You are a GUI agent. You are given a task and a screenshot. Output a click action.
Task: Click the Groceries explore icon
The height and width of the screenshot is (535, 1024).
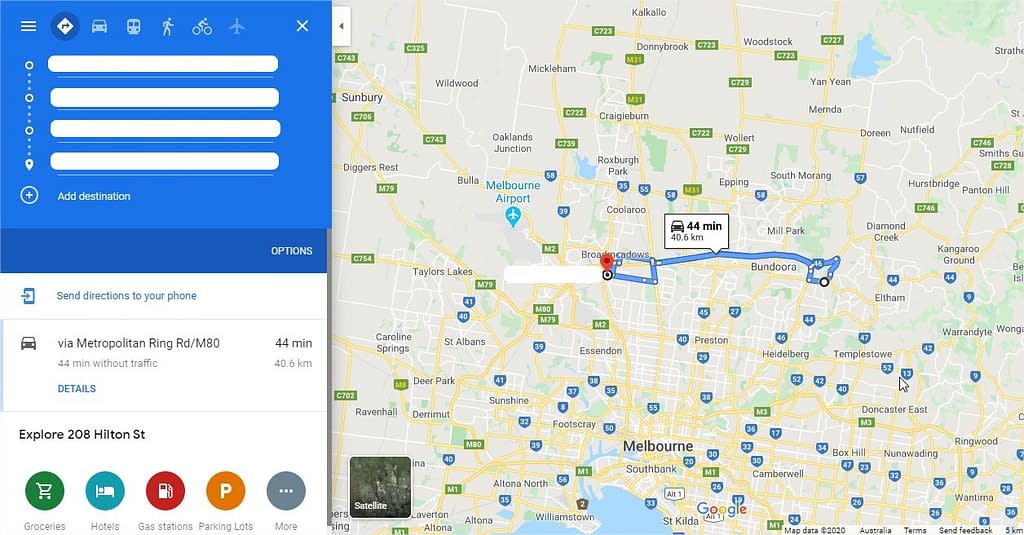click(x=44, y=491)
